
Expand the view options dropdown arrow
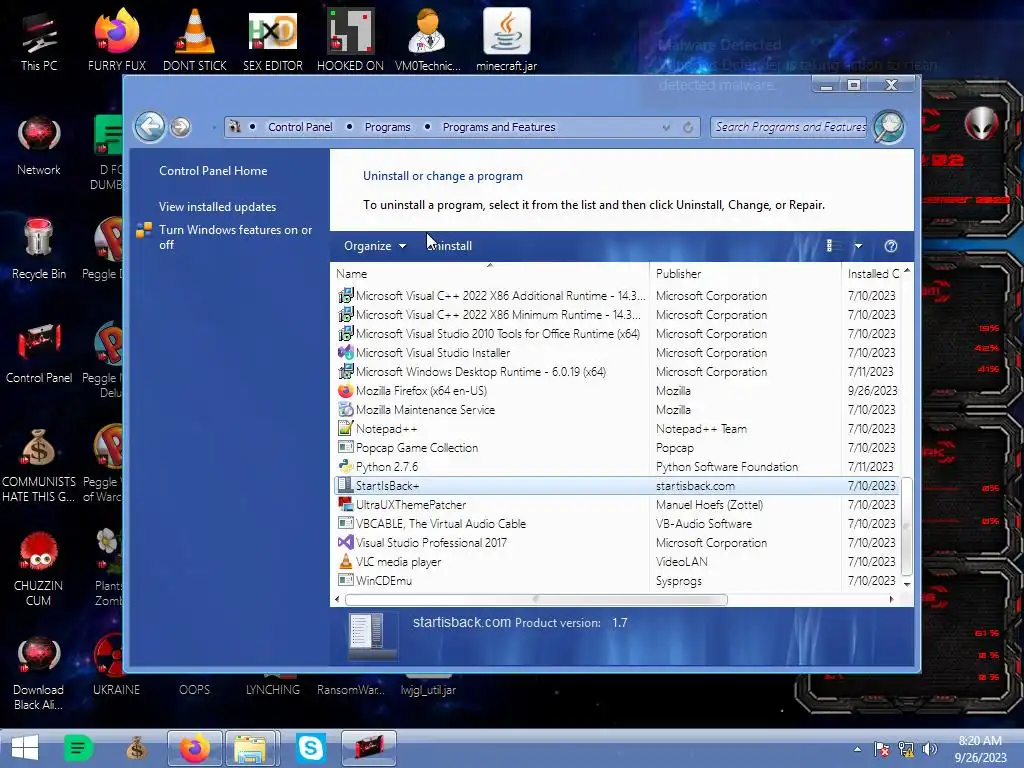858,246
